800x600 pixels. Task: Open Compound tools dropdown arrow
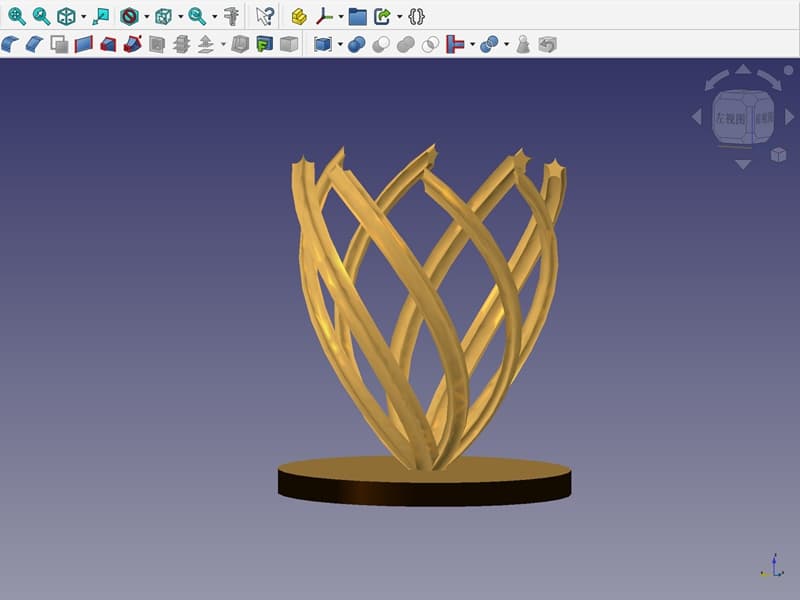(340, 45)
